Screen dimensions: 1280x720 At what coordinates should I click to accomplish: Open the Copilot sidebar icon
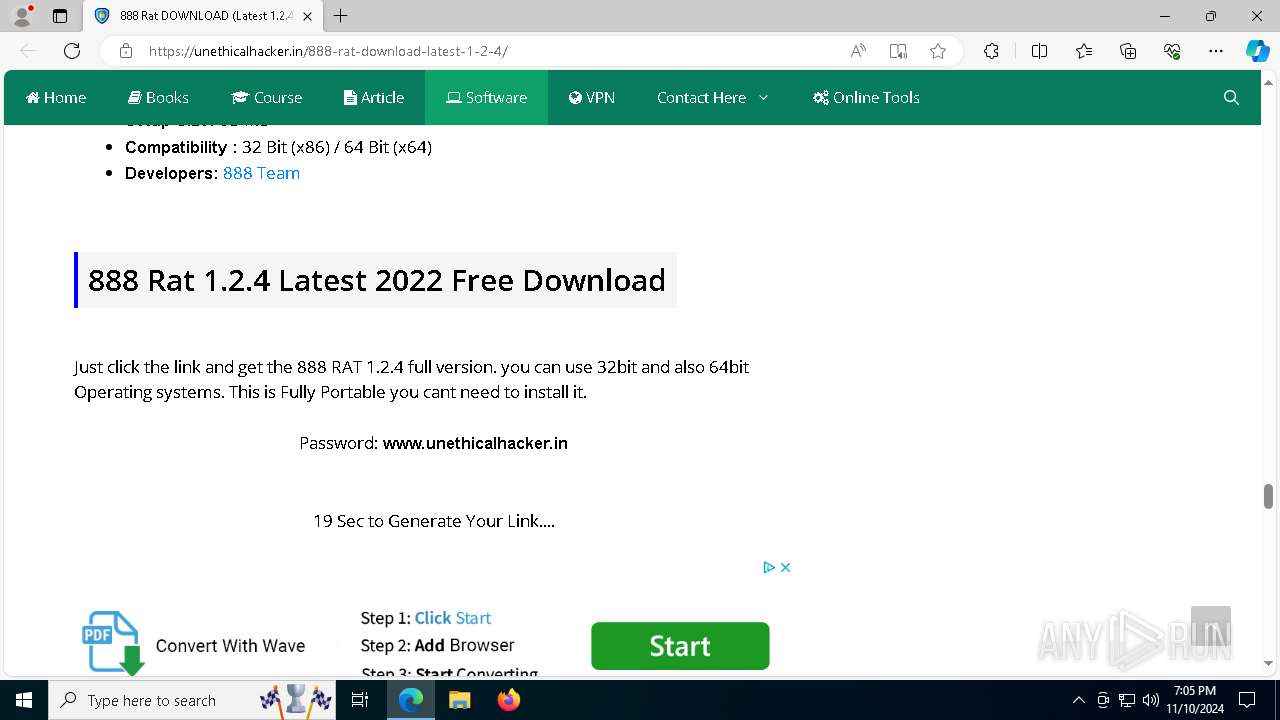(x=1257, y=51)
